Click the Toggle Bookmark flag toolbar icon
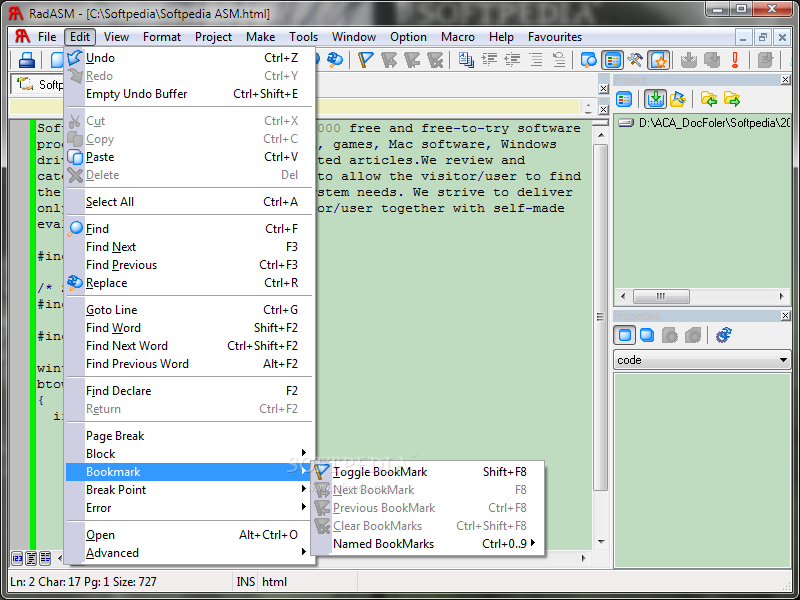The image size is (800, 600). tap(365, 60)
